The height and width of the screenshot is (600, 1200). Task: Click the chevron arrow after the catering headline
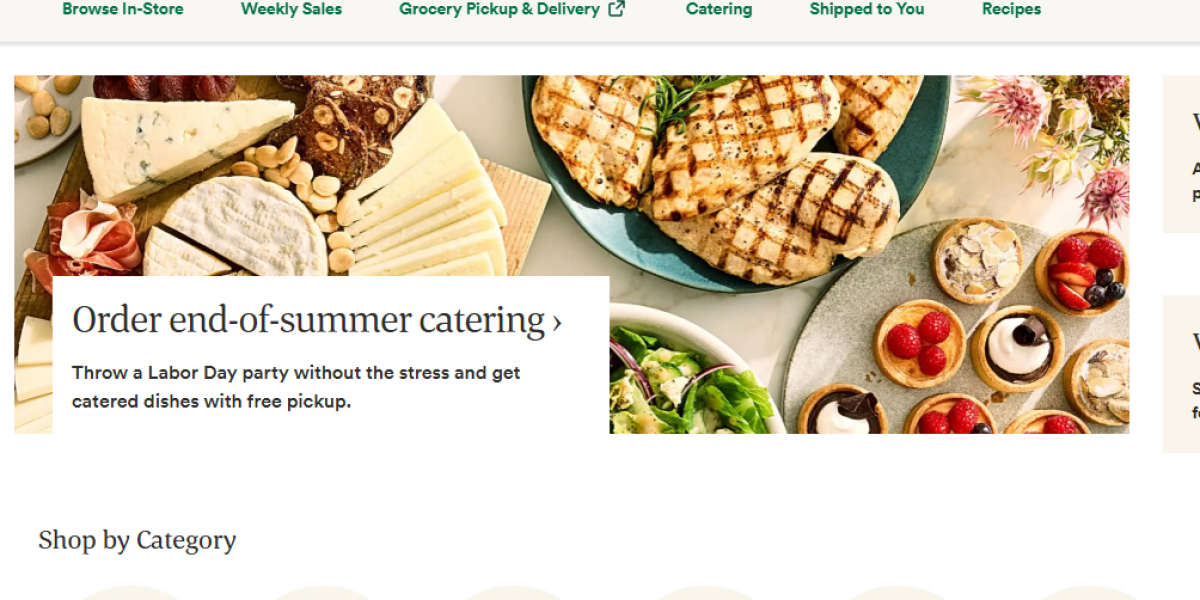557,323
